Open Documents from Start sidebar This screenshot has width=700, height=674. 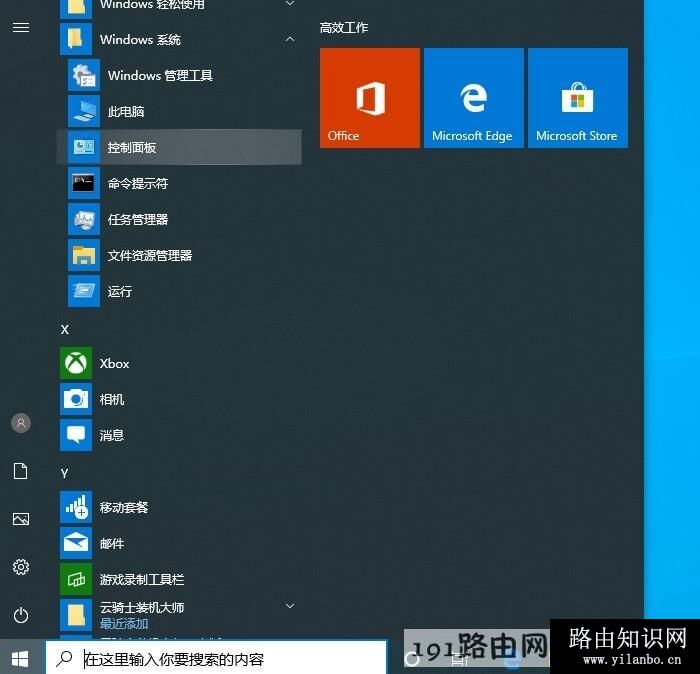pyautogui.click(x=21, y=471)
